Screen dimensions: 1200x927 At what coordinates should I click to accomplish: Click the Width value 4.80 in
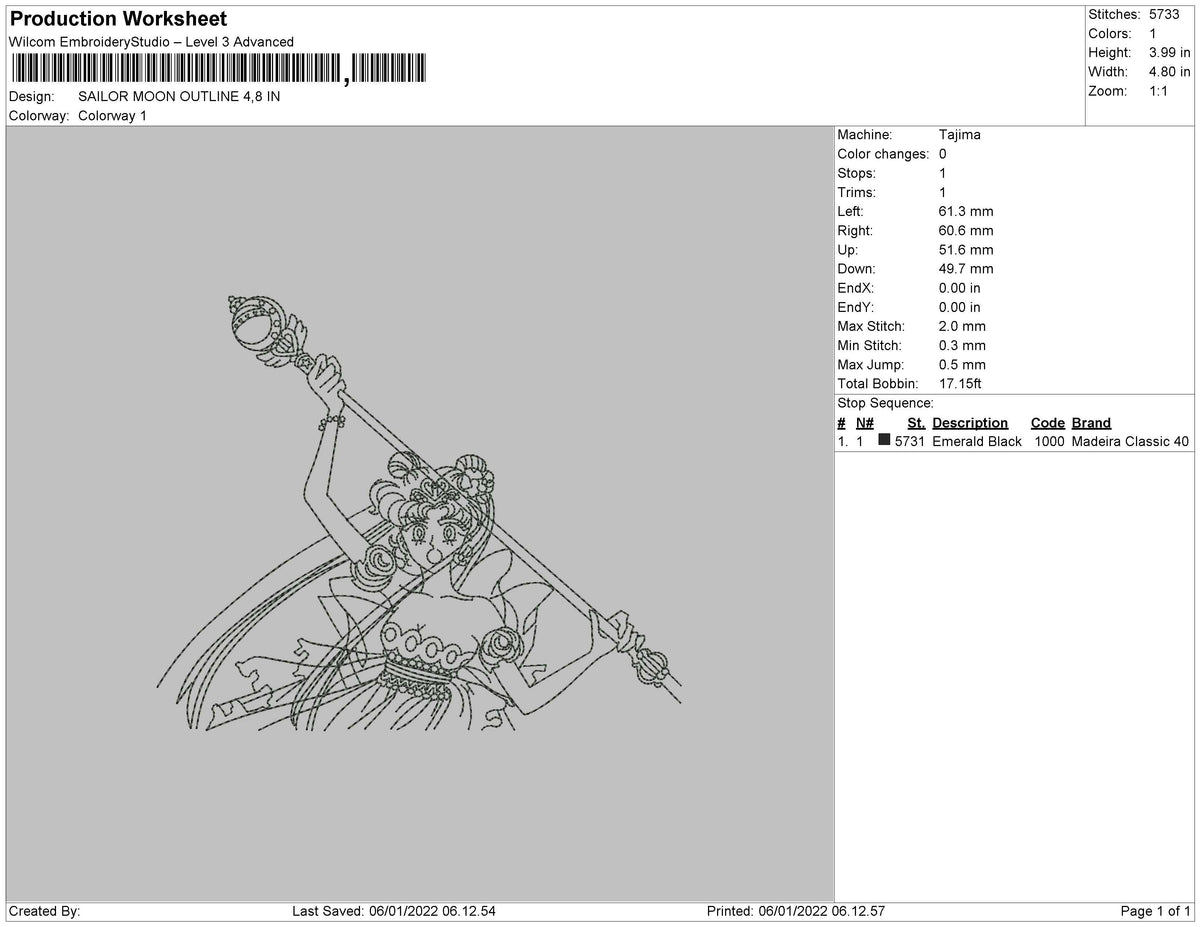1169,72
